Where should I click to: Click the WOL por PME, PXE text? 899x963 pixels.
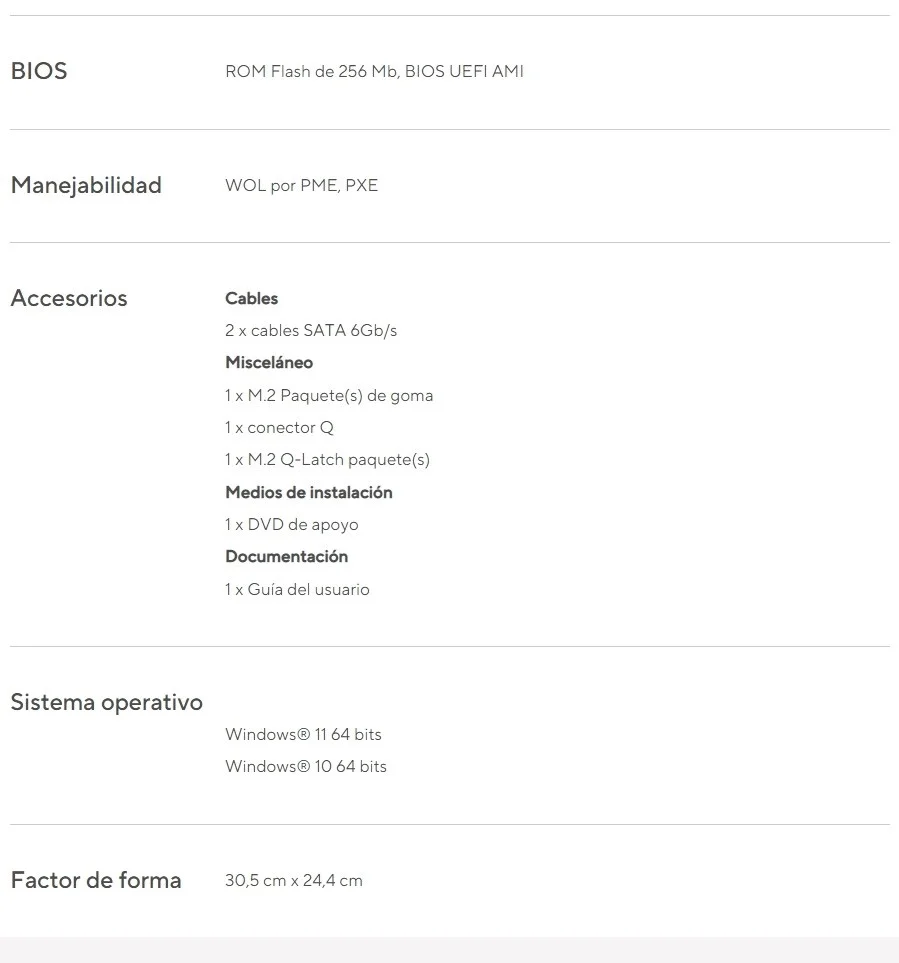pyautogui.click(x=301, y=185)
